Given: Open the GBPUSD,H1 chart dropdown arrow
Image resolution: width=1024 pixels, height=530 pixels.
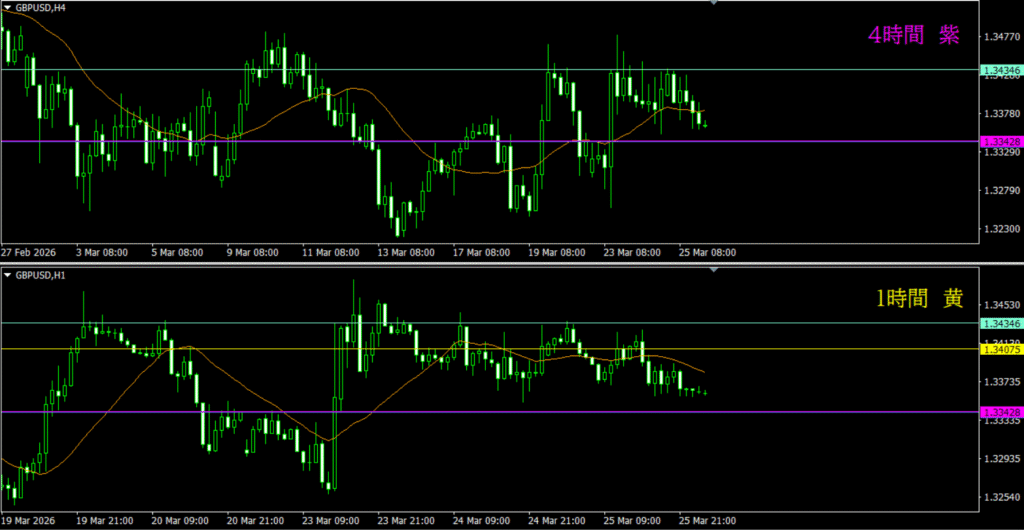Looking at the screenshot, I should [7, 275].
